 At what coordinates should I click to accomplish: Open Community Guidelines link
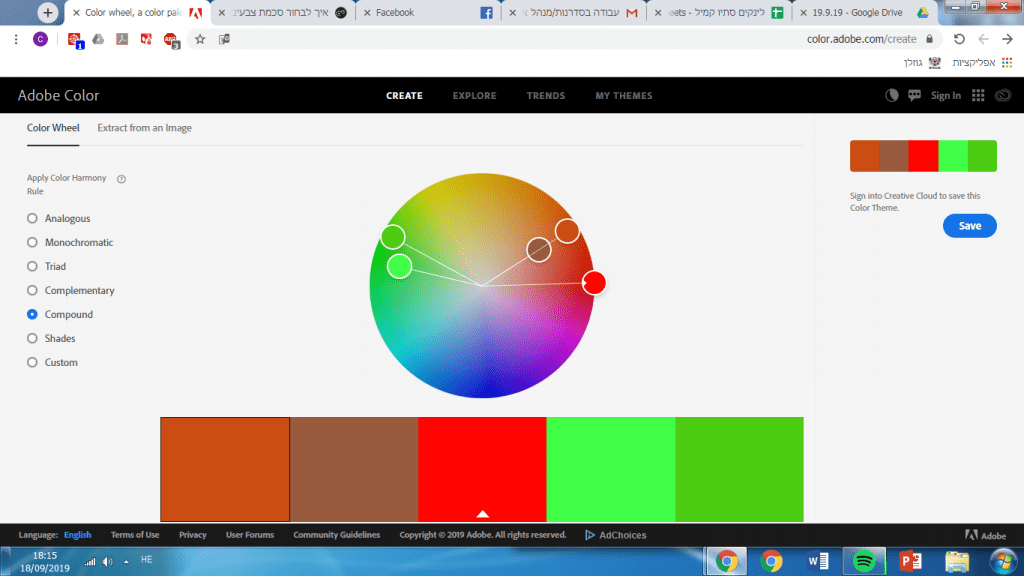tap(336, 535)
